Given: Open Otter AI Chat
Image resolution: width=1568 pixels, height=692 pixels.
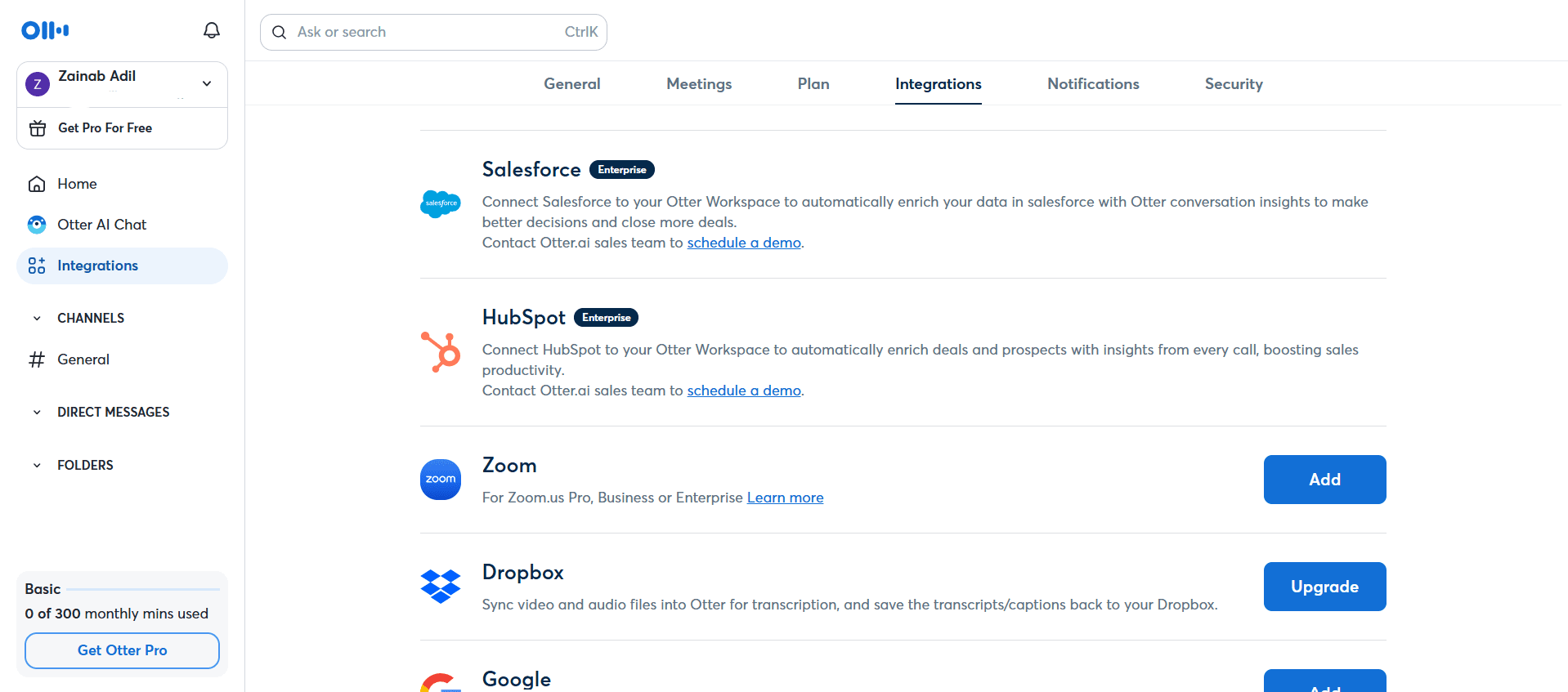Looking at the screenshot, I should (x=101, y=225).
